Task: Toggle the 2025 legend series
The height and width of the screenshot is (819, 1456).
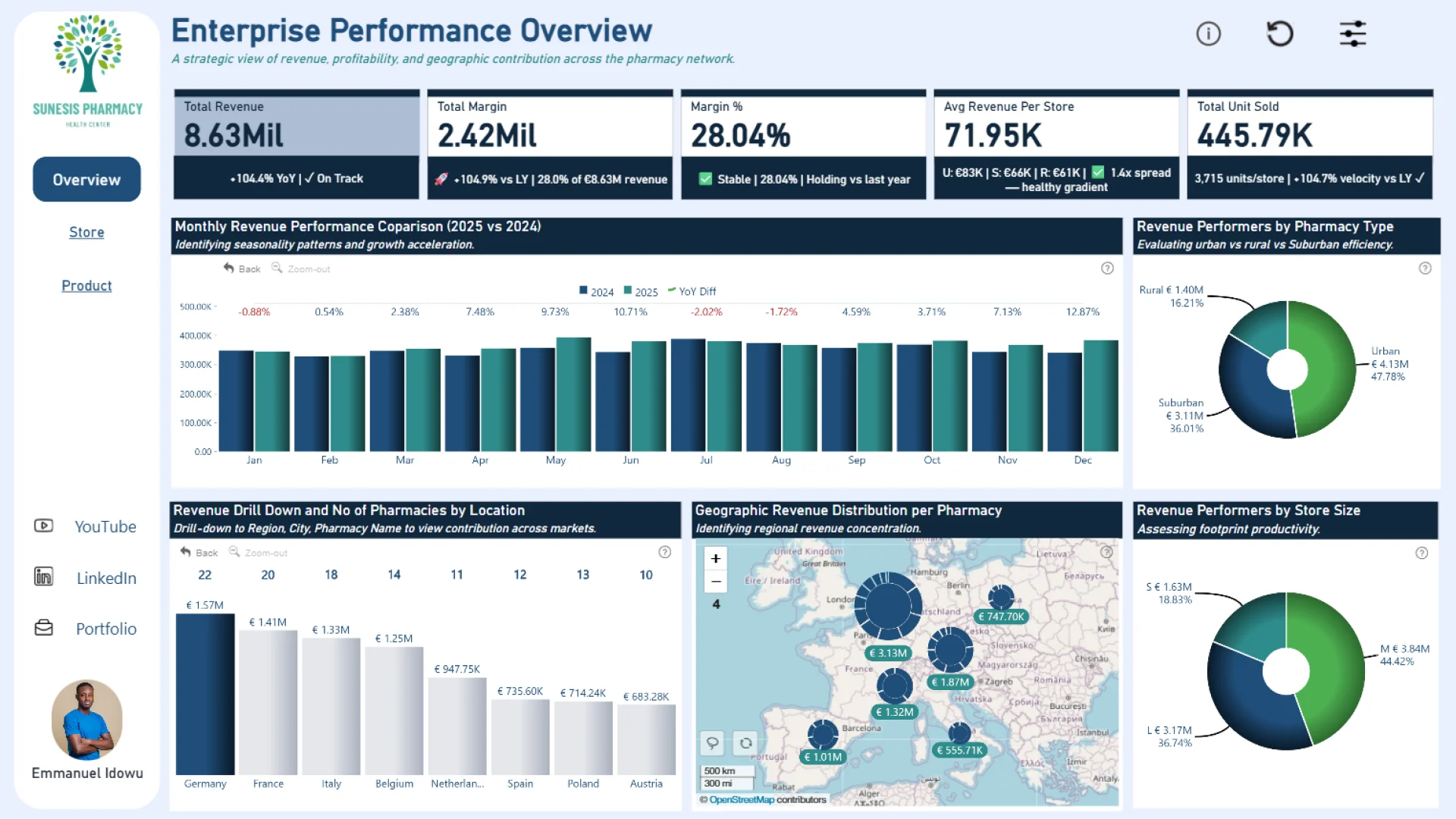Action: click(641, 292)
